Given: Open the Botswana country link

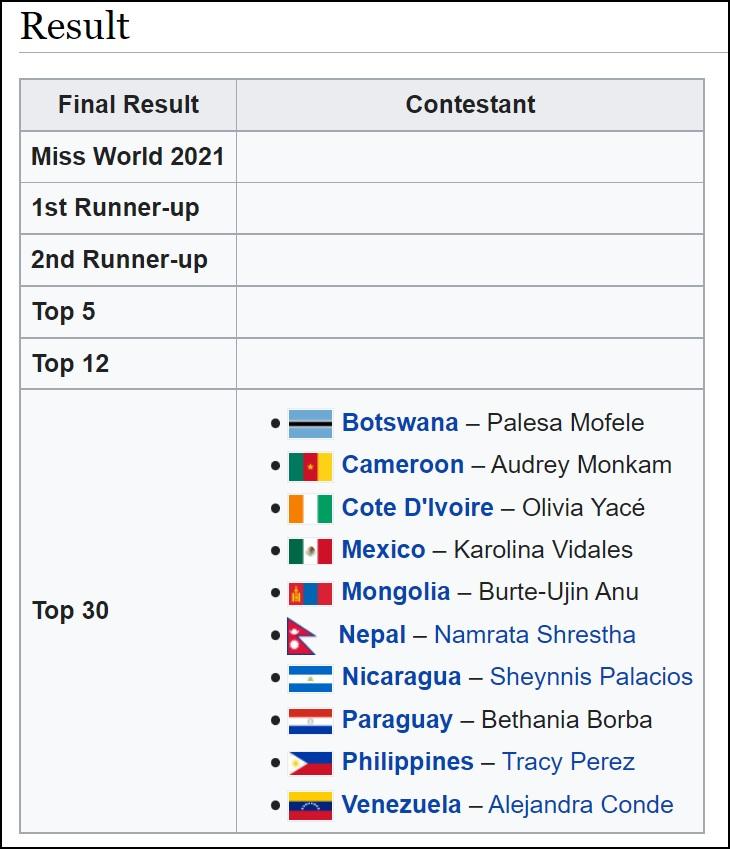Looking at the screenshot, I should pyautogui.click(x=400, y=422).
